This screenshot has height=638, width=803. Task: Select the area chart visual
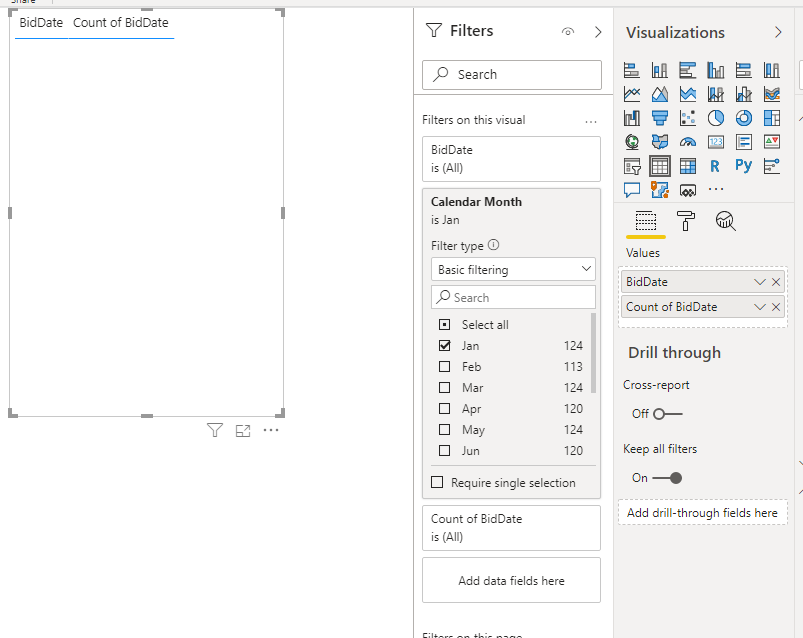tap(660, 94)
